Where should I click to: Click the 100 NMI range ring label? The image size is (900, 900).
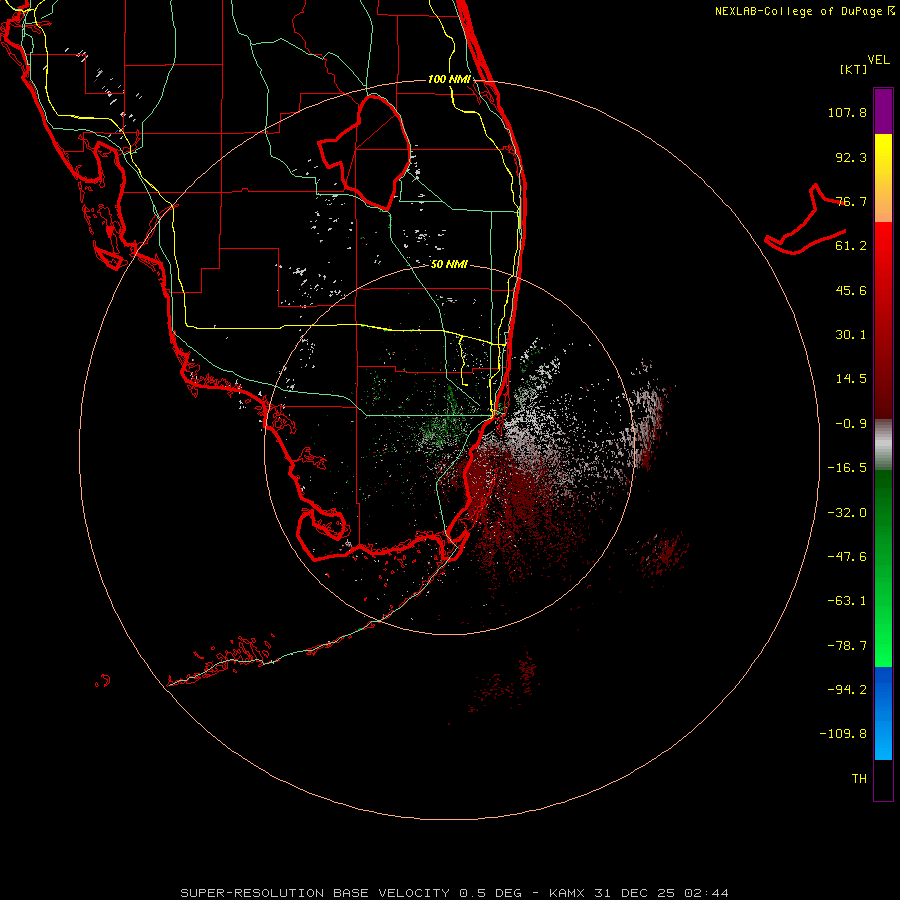click(x=449, y=79)
